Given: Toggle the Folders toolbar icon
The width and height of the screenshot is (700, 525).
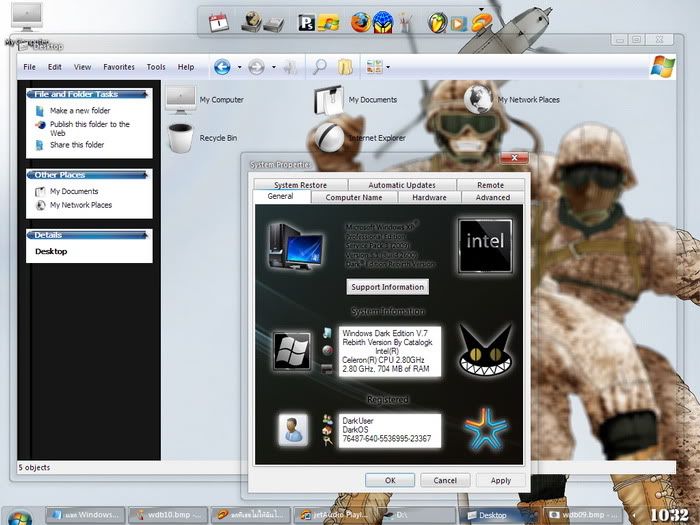Looking at the screenshot, I should (345, 67).
